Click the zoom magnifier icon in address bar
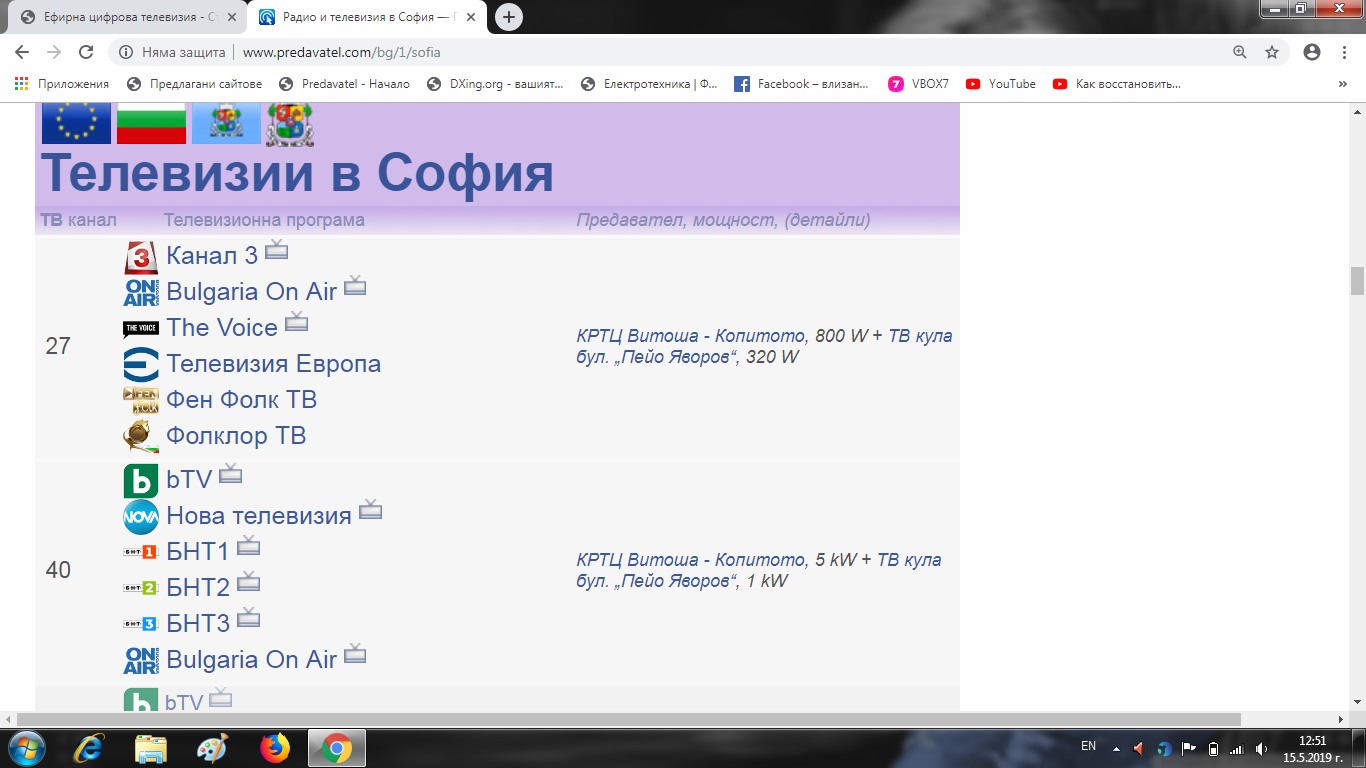 [x=1240, y=52]
